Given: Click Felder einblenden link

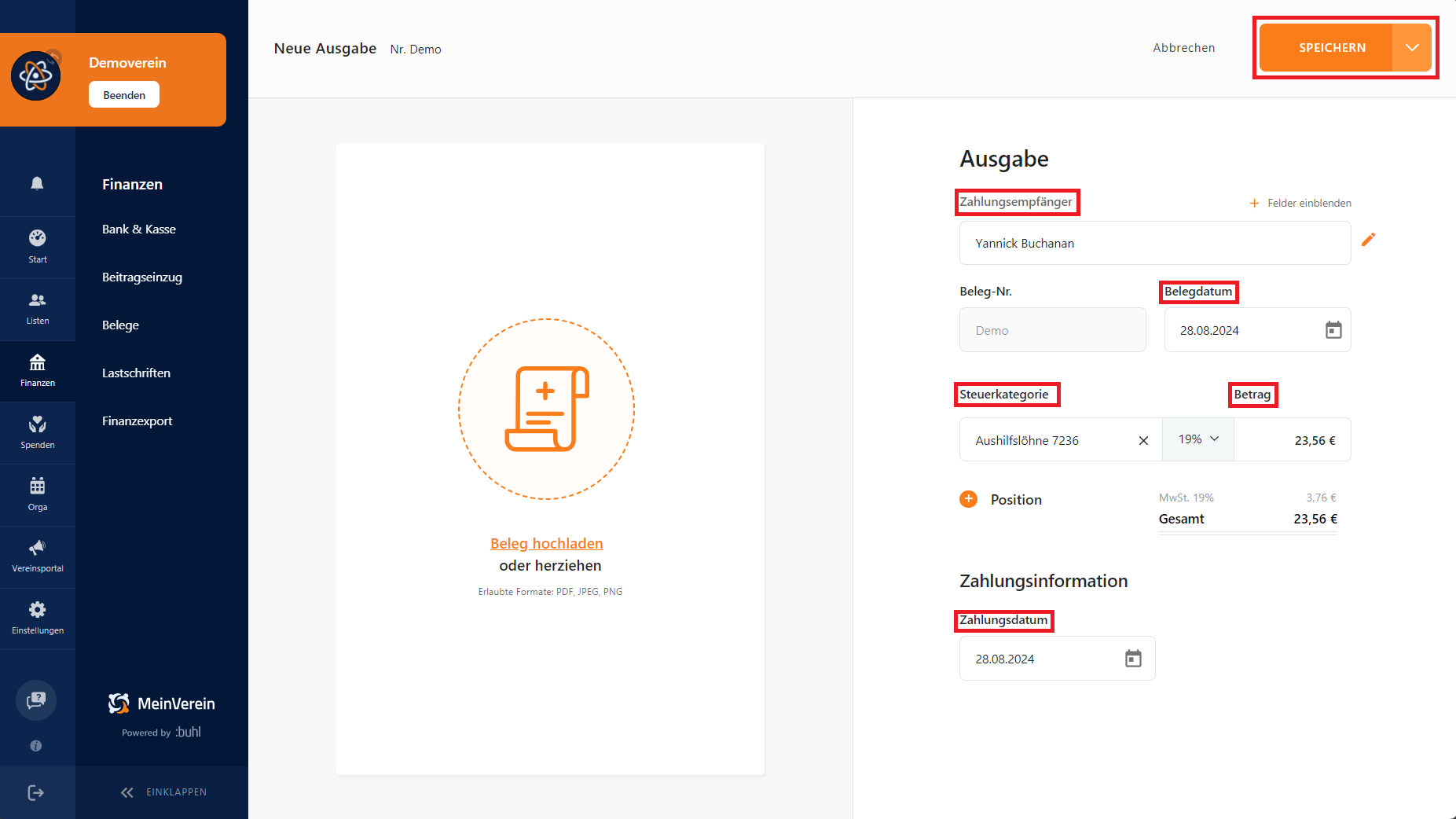Looking at the screenshot, I should [x=1301, y=204].
